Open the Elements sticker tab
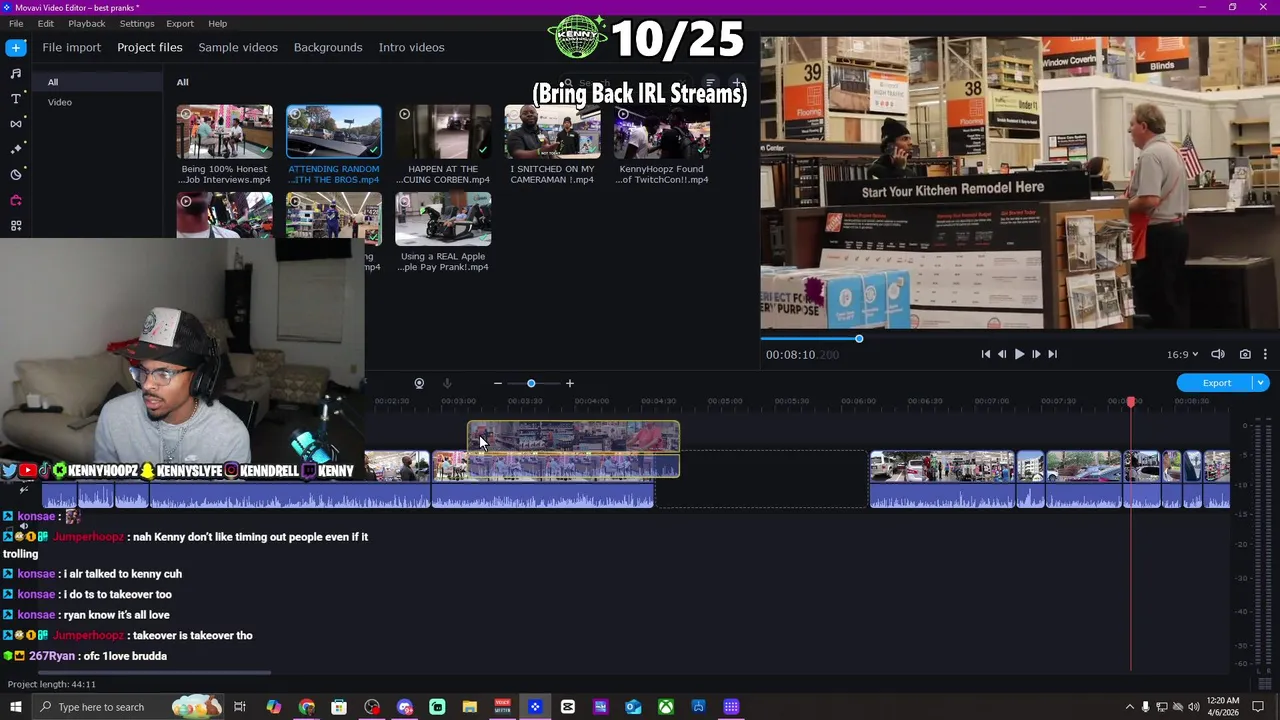Viewport: 1280px width, 720px height. (16, 174)
